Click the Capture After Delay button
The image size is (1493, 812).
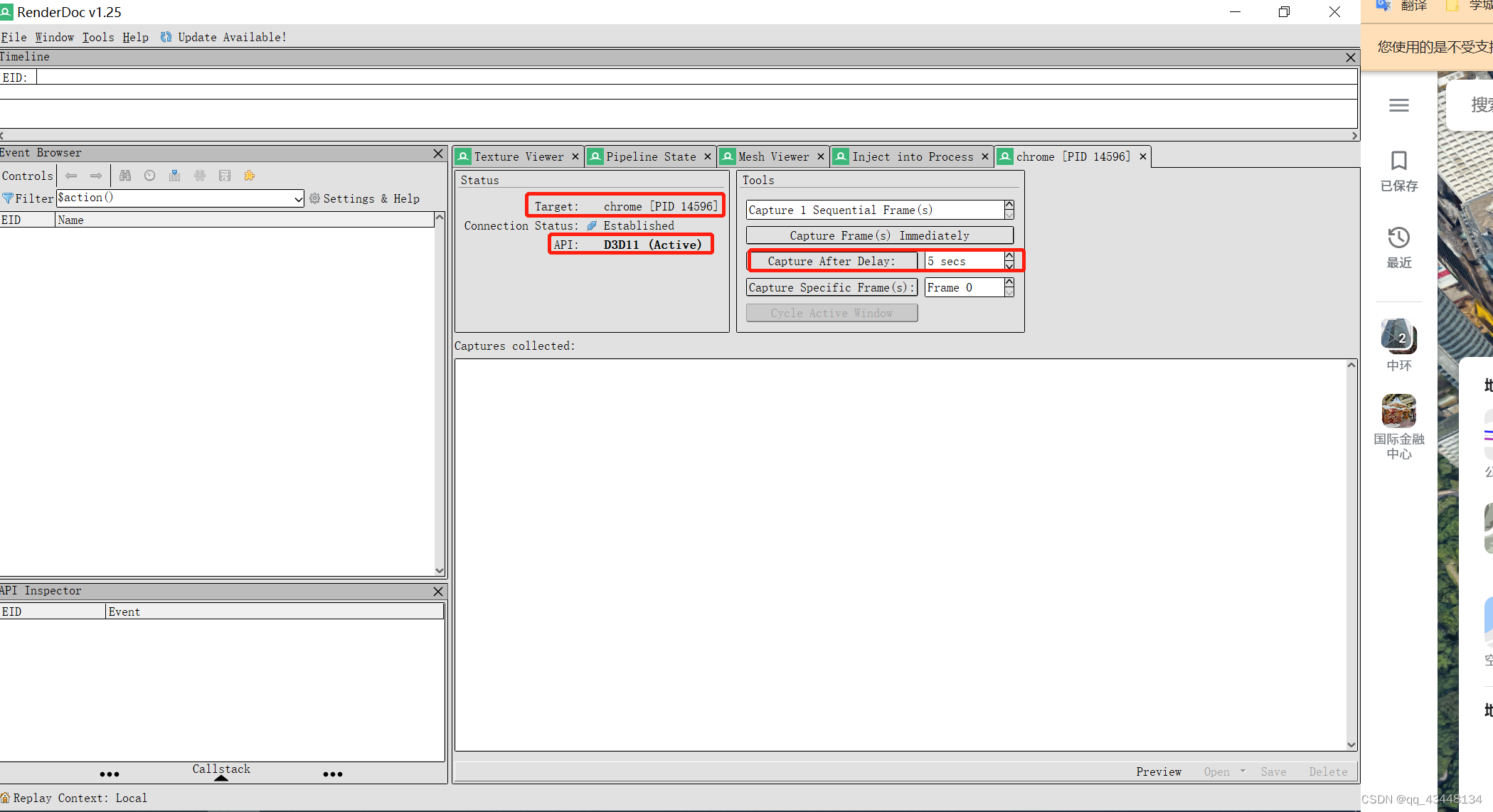pos(831,261)
